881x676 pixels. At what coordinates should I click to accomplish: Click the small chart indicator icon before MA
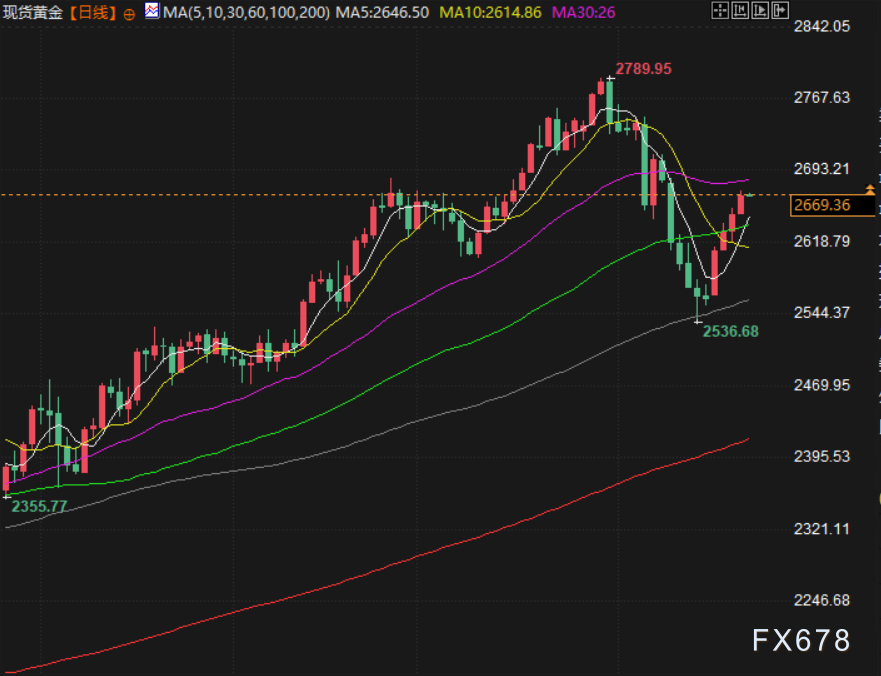pos(151,12)
